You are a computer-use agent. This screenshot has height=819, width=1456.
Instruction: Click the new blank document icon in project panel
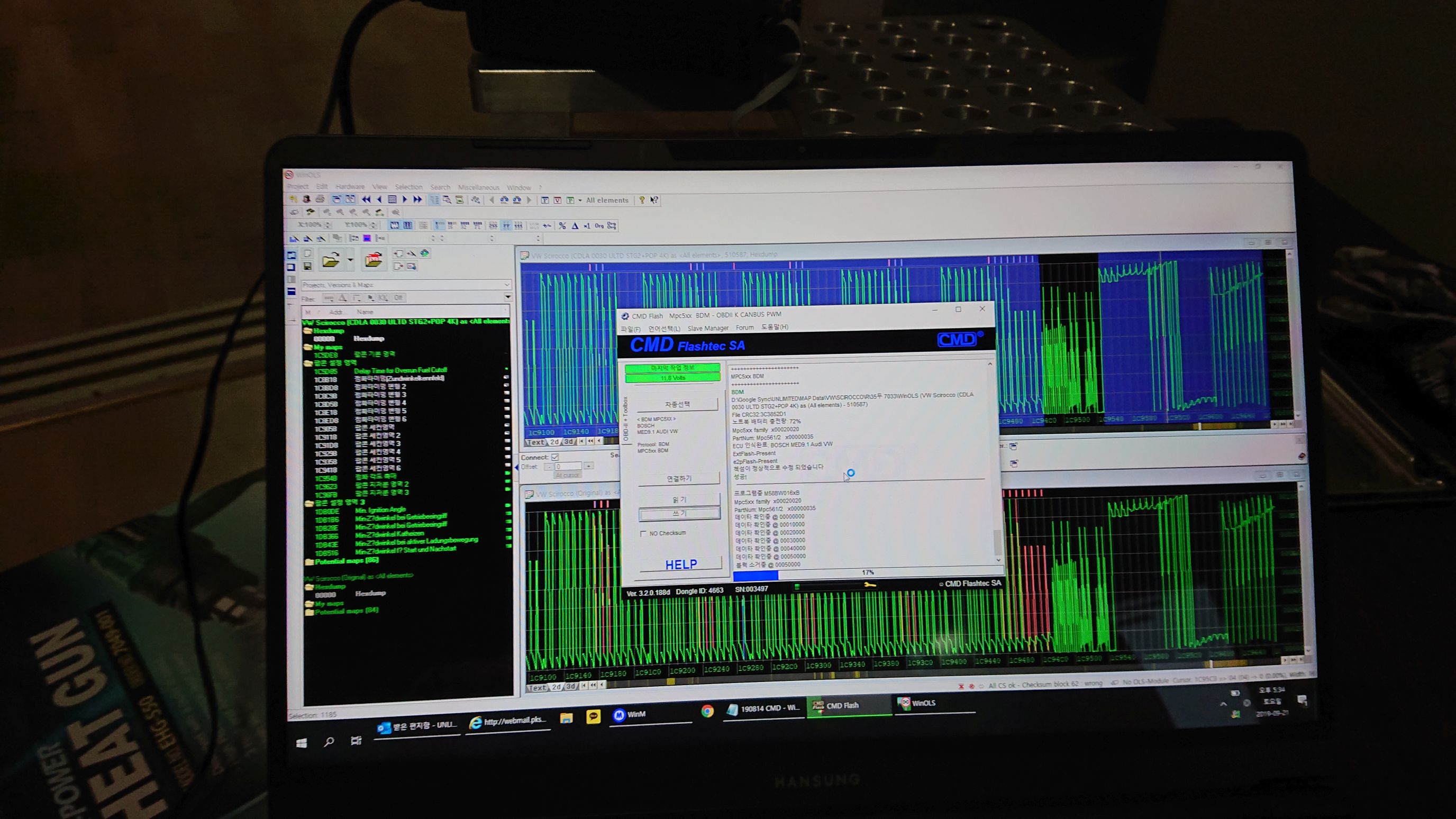tap(307, 254)
